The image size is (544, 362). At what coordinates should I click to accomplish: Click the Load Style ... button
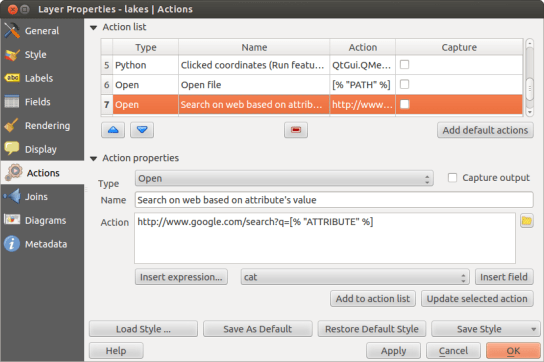pyautogui.click(x=143, y=329)
